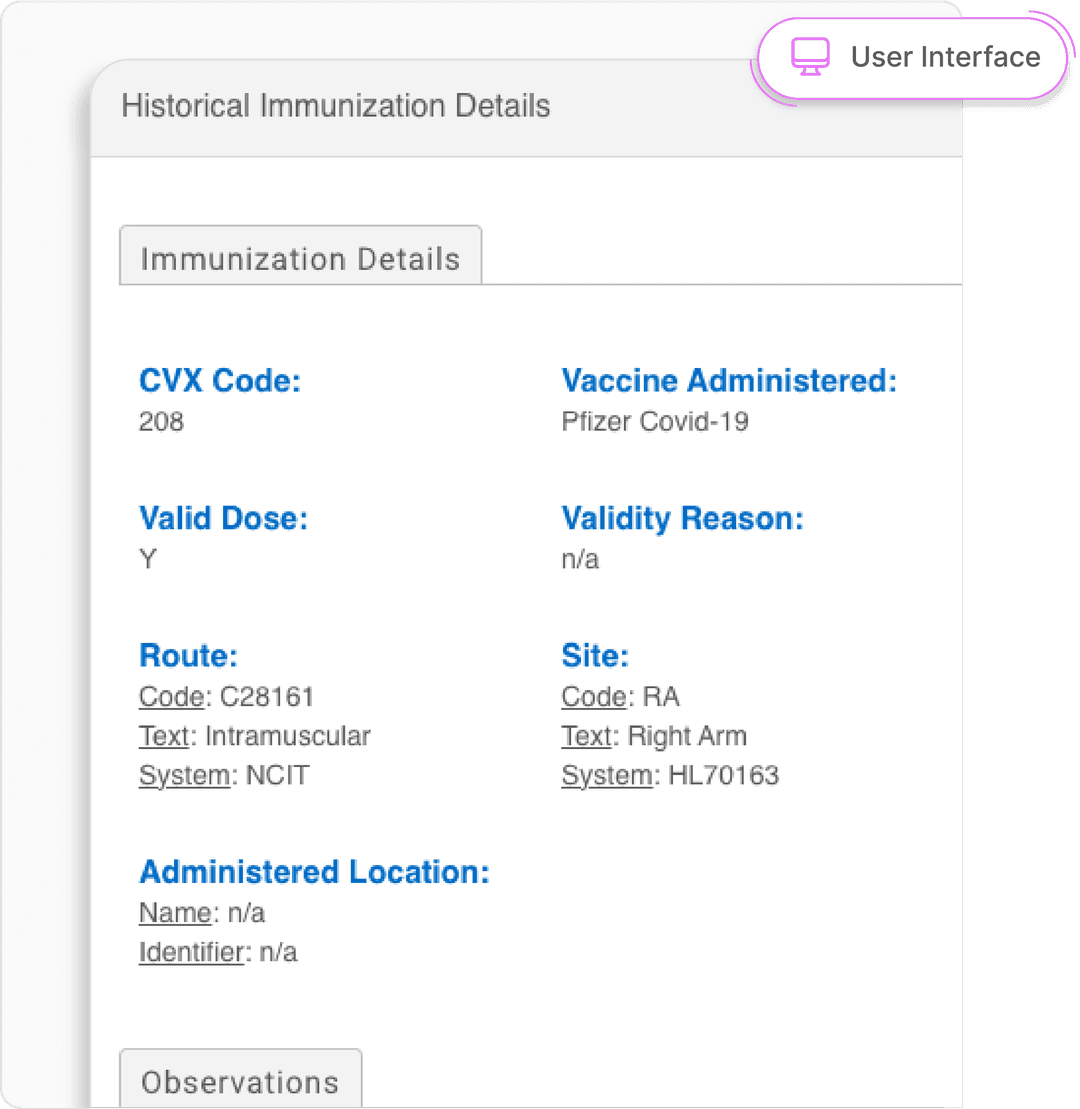1080x1109 pixels.
Task: Click the underlined Text label under Route
Action: click(164, 737)
